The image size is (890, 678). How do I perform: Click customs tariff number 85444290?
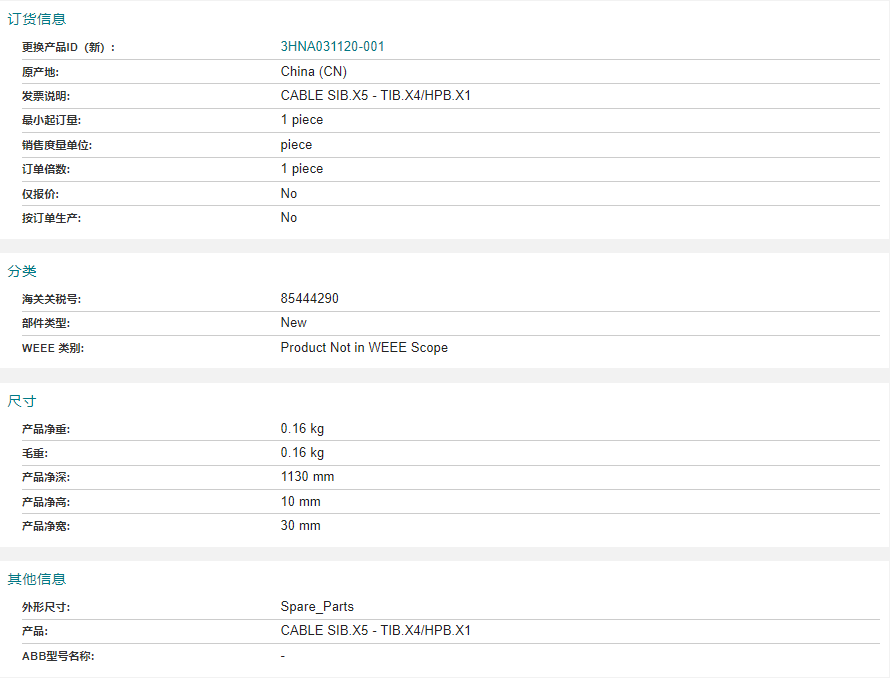[x=309, y=299]
